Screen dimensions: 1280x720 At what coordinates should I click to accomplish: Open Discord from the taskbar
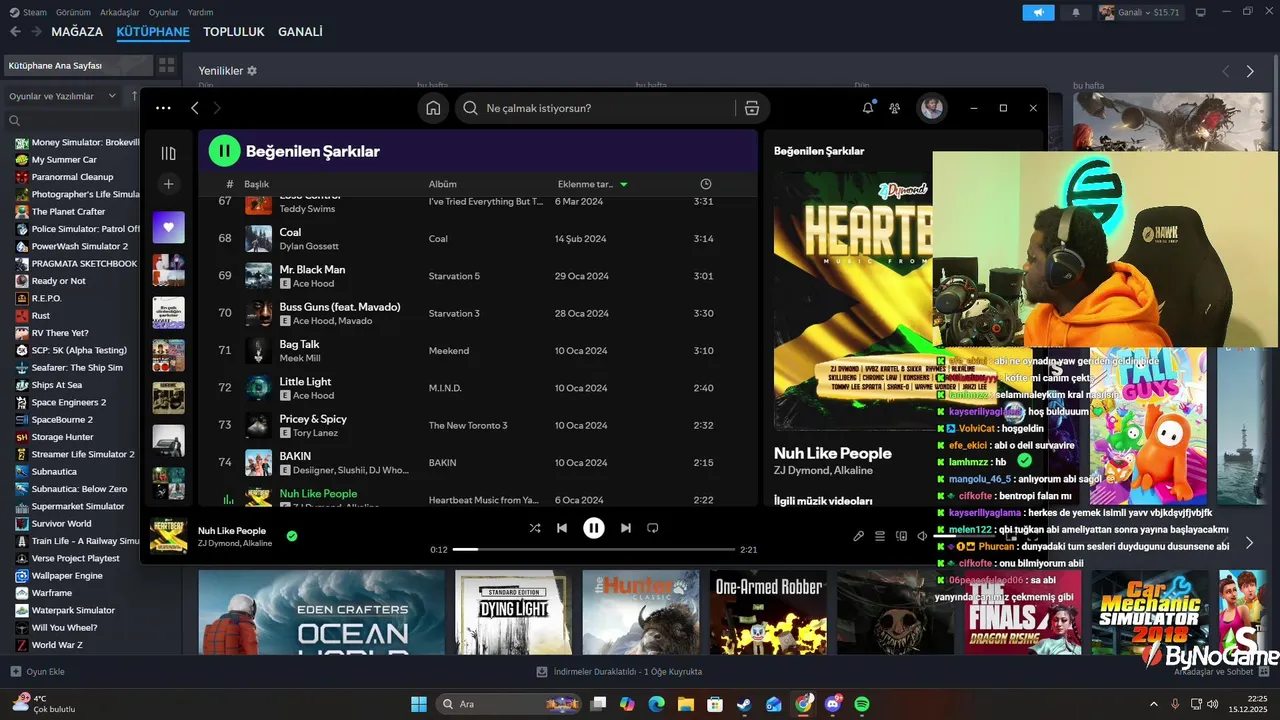[833, 704]
